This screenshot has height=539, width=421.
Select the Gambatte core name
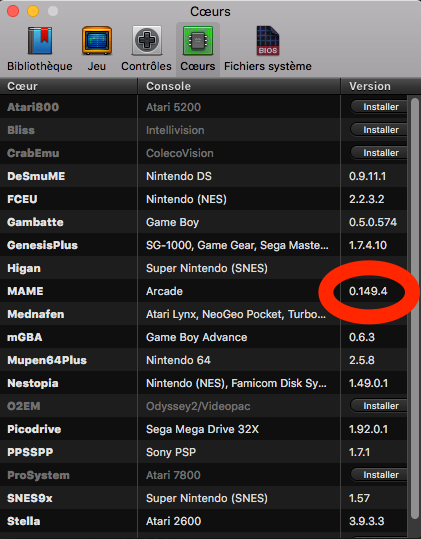pos(35,222)
